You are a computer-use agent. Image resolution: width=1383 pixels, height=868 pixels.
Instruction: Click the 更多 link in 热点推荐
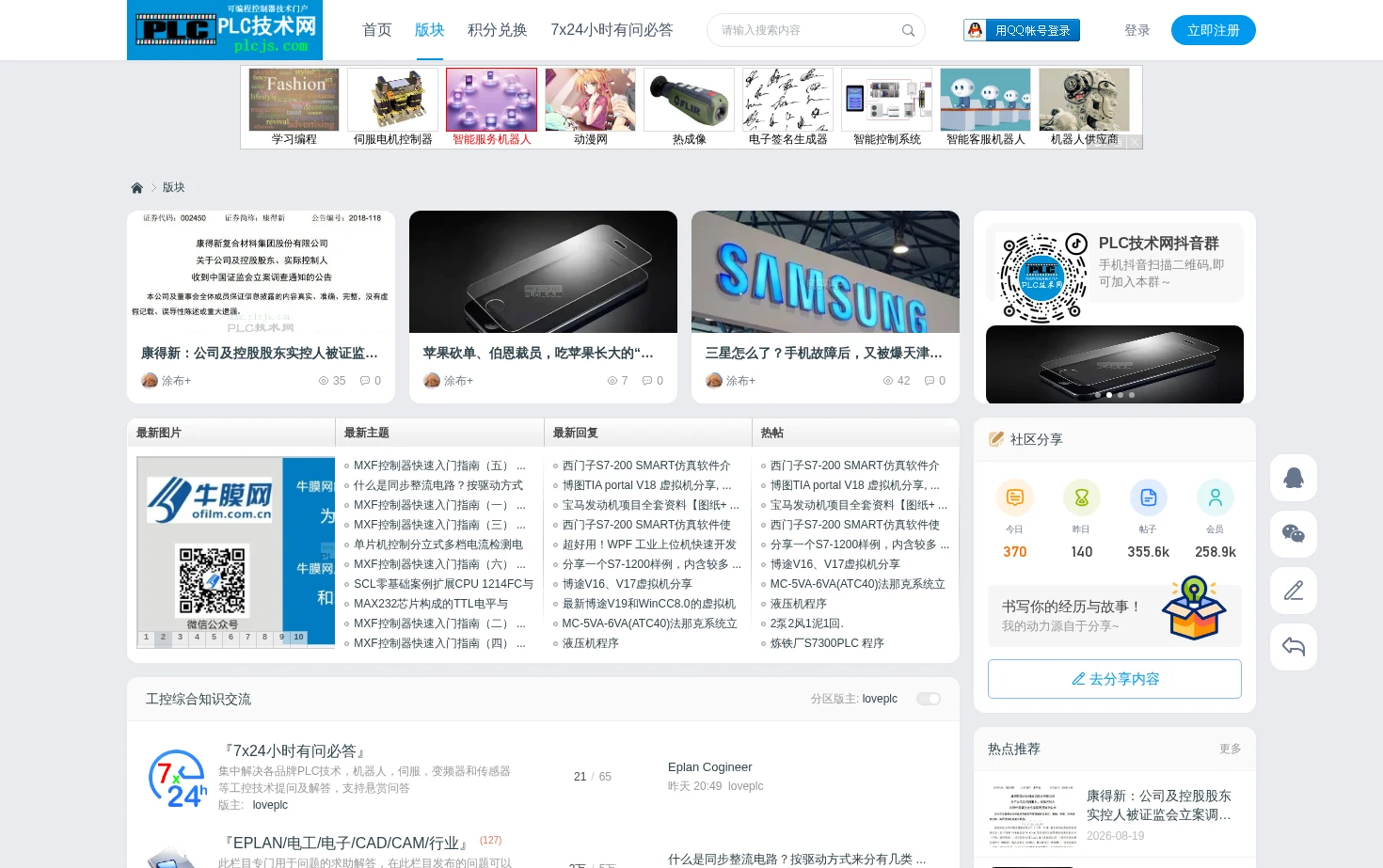click(x=1231, y=750)
